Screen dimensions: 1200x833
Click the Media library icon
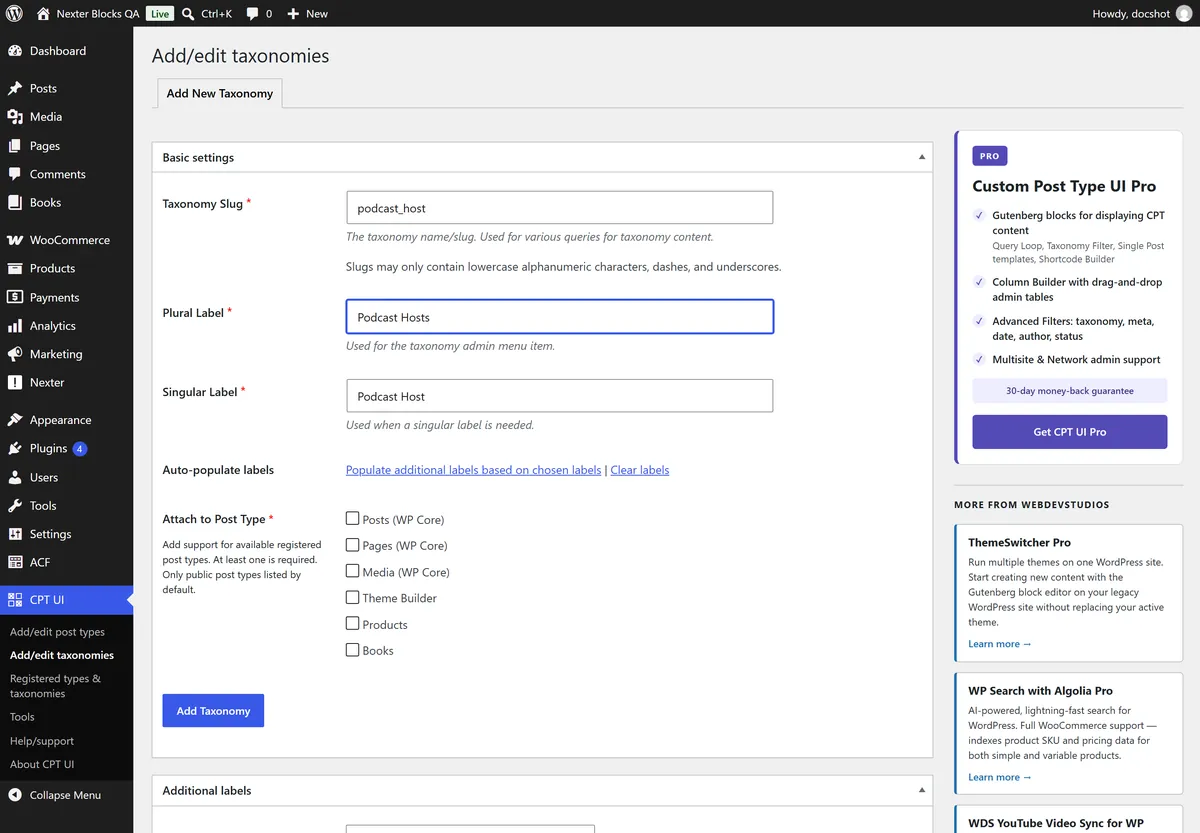(x=15, y=117)
